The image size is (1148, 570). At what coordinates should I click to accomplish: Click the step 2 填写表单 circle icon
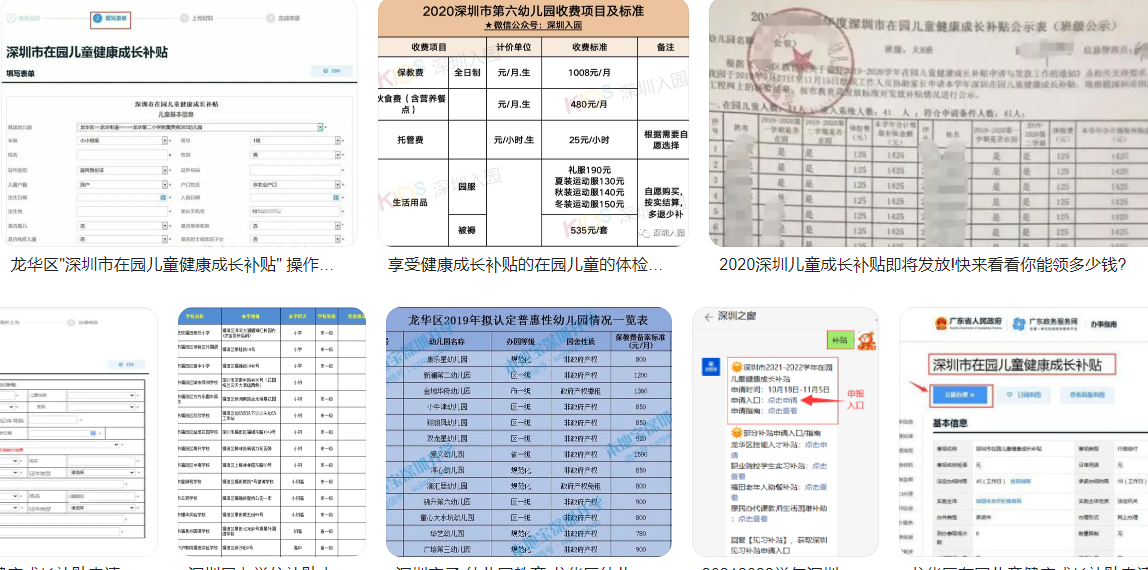[97, 18]
